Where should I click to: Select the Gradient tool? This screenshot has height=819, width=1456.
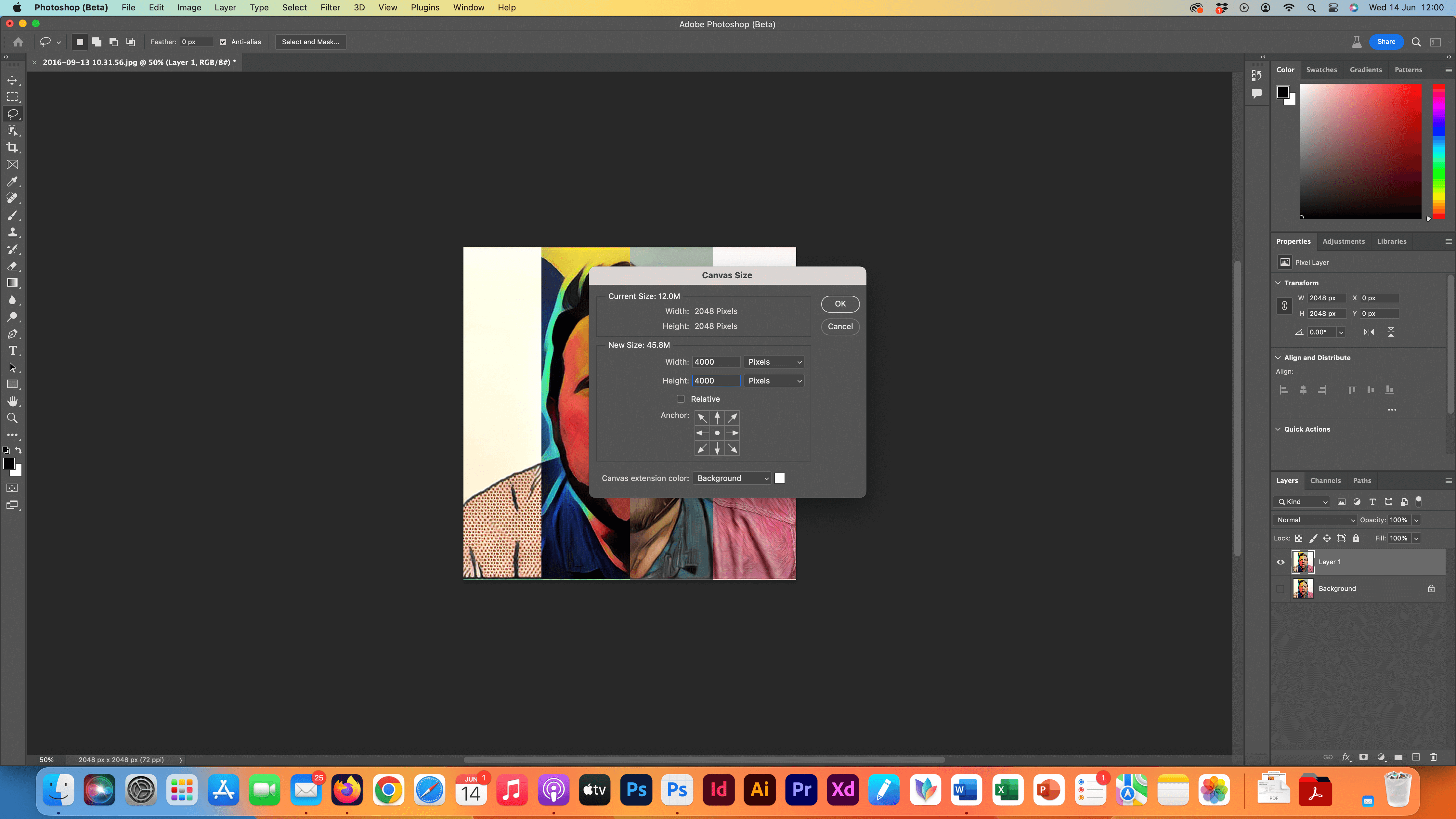[x=12, y=283]
